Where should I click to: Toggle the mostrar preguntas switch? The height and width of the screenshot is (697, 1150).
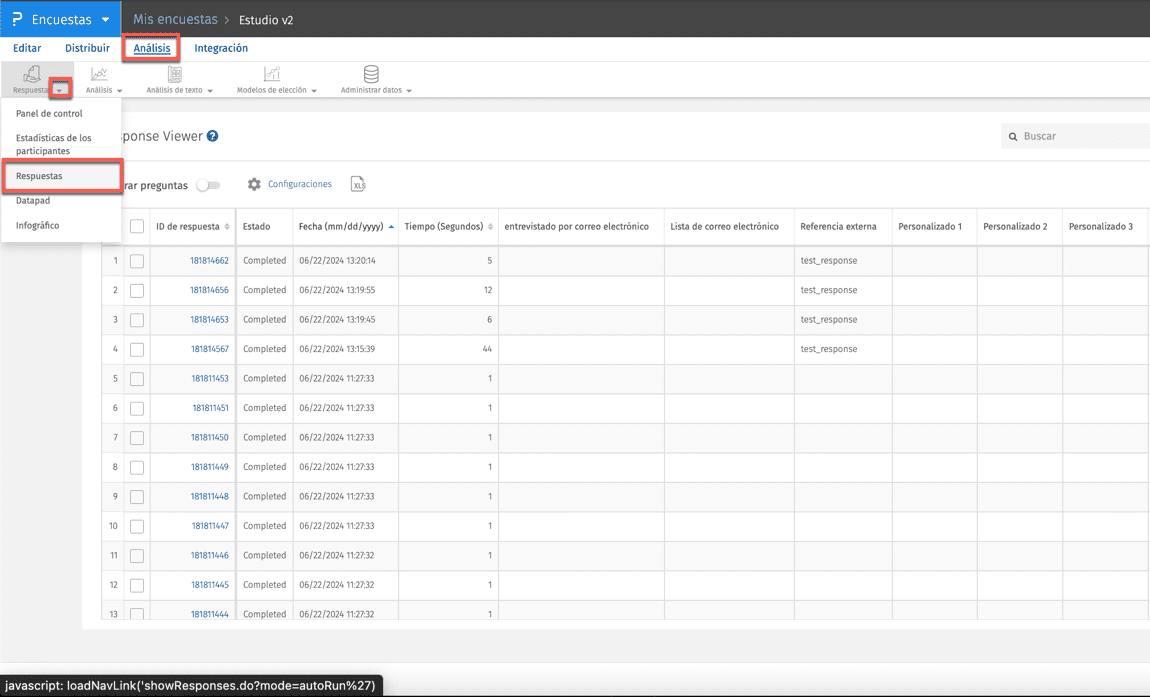coord(208,185)
